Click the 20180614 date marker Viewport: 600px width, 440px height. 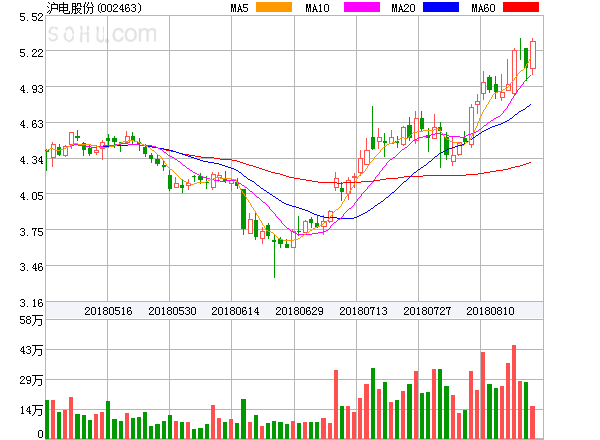236,311
